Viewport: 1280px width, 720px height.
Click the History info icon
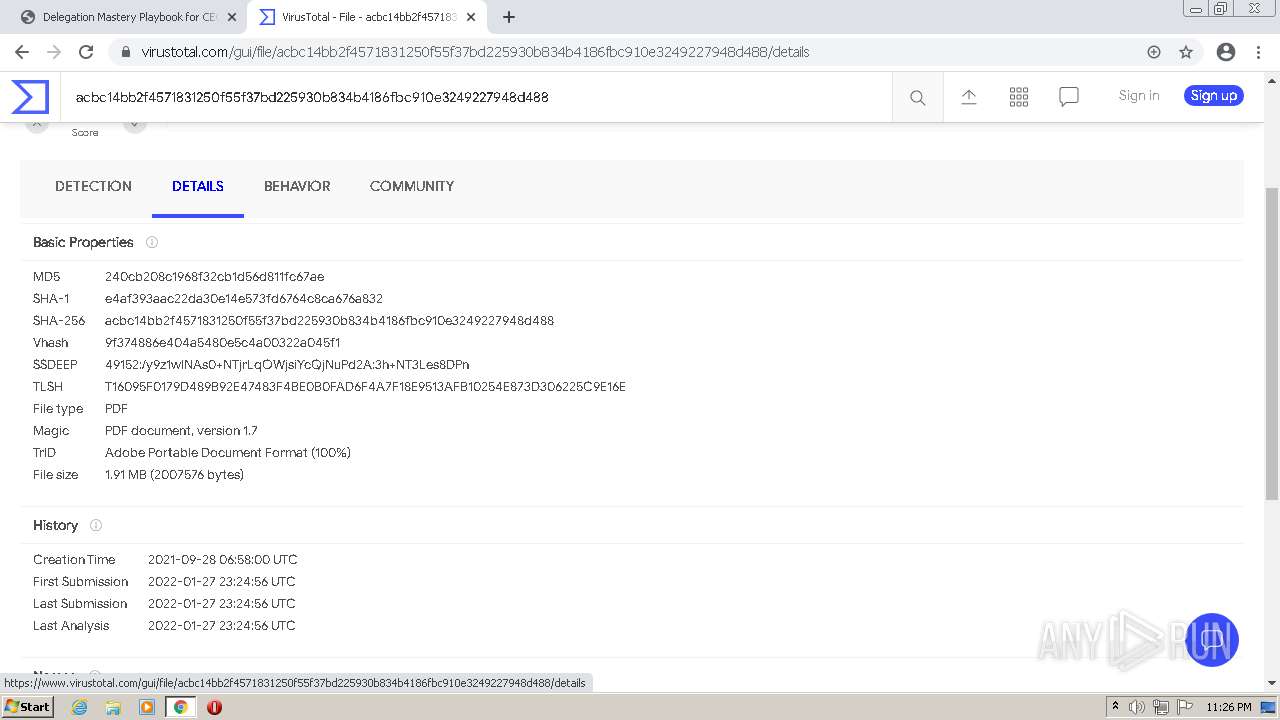click(x=96, y=525)
